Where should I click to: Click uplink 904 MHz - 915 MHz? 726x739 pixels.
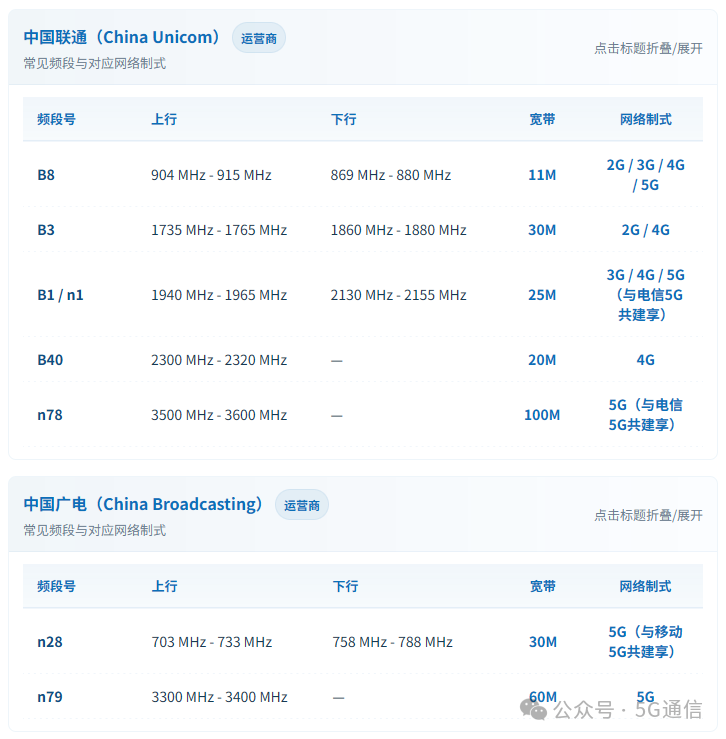pyautogui.click(x=211, y=175)
